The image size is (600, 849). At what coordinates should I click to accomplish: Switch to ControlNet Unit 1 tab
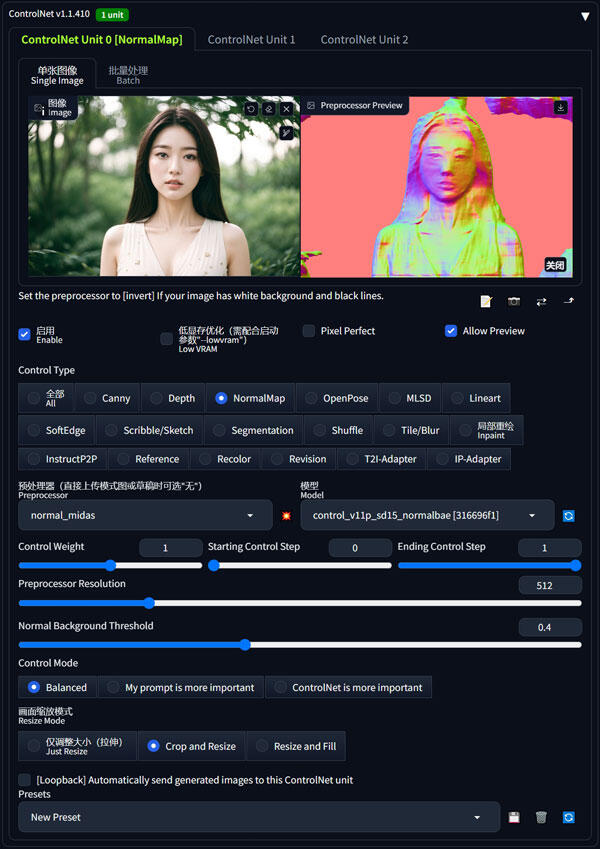click(x=251, y=40)
